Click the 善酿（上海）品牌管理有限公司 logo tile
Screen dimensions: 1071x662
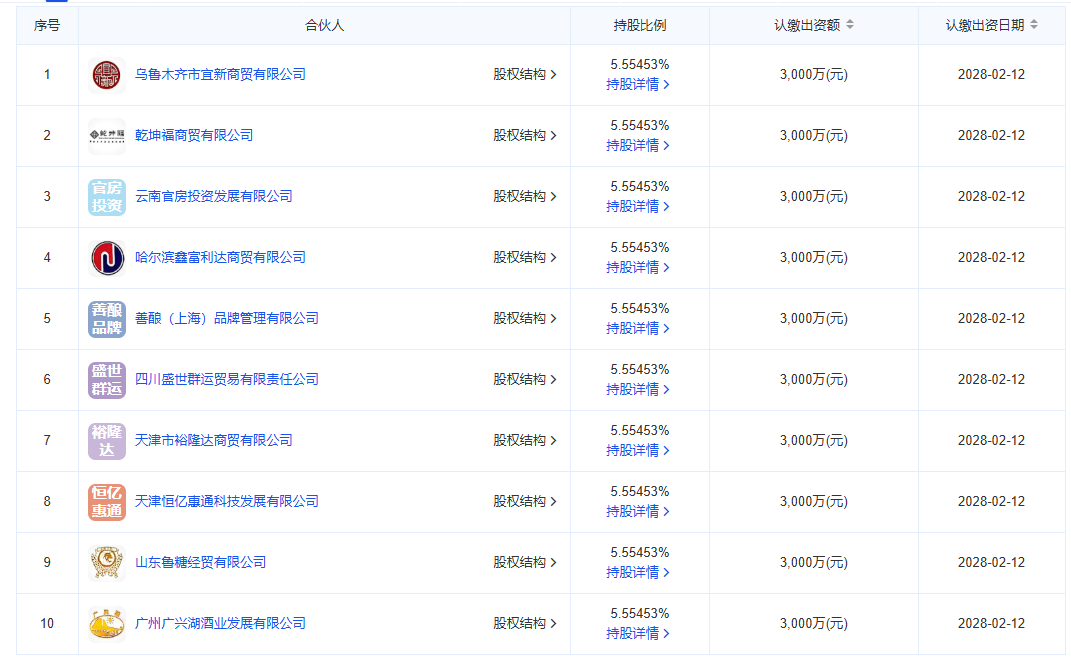point(107,318)
